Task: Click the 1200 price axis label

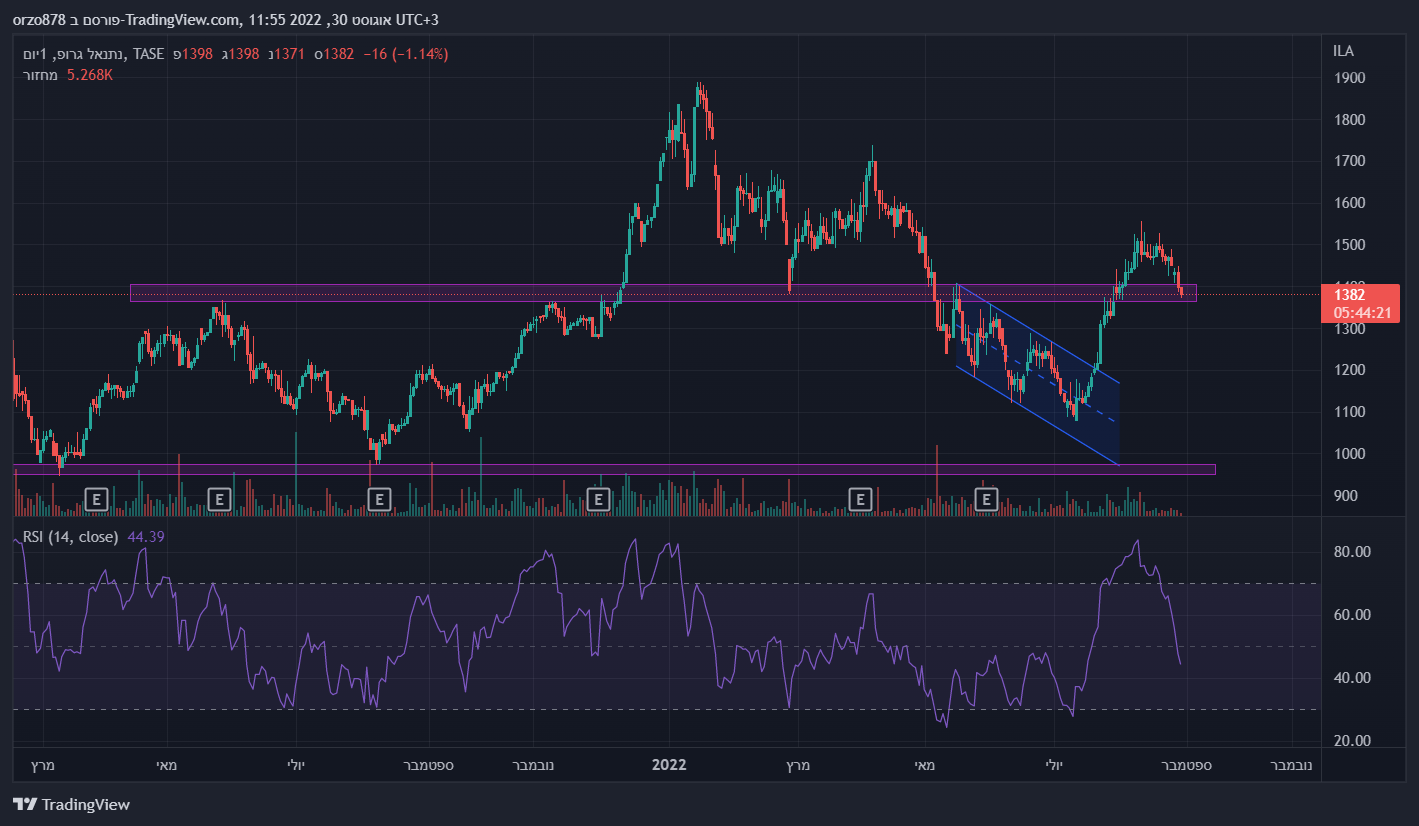Action: (1350, 370)
